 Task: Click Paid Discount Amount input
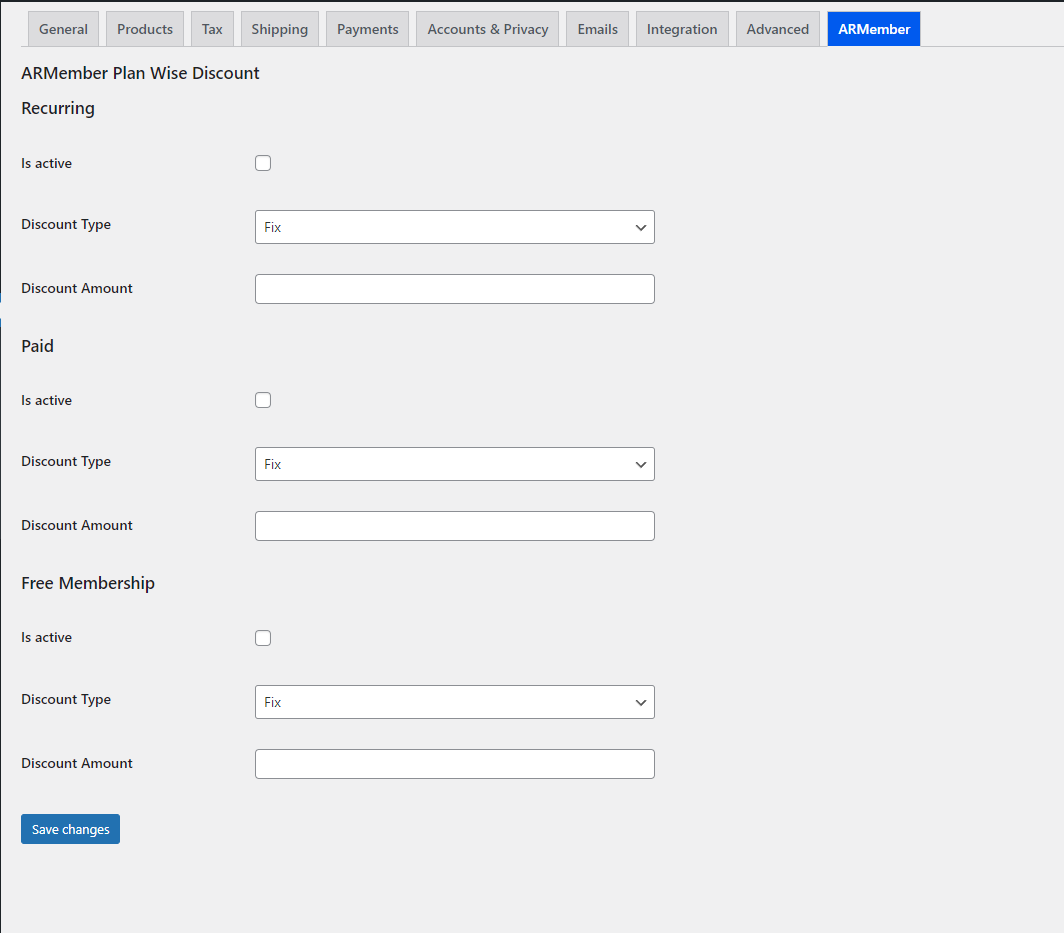point(455,526)
